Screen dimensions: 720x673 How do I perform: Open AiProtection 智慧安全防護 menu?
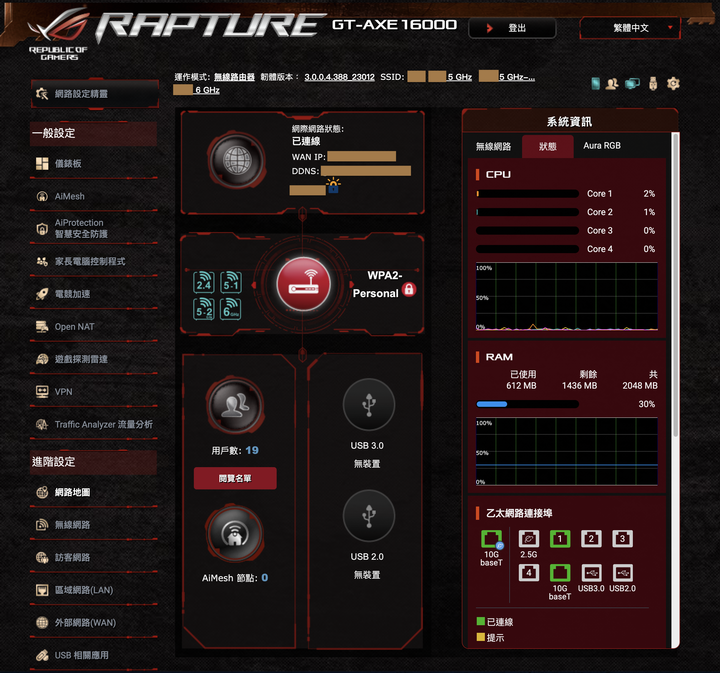coord(94,228)
